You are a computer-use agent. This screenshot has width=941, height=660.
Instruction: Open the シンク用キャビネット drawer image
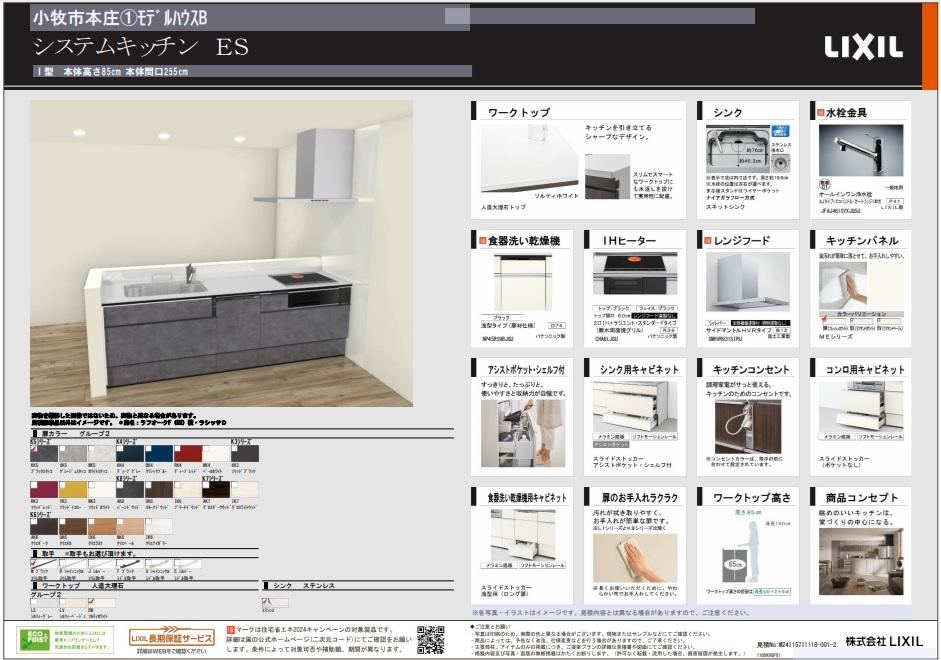point(635,406)
